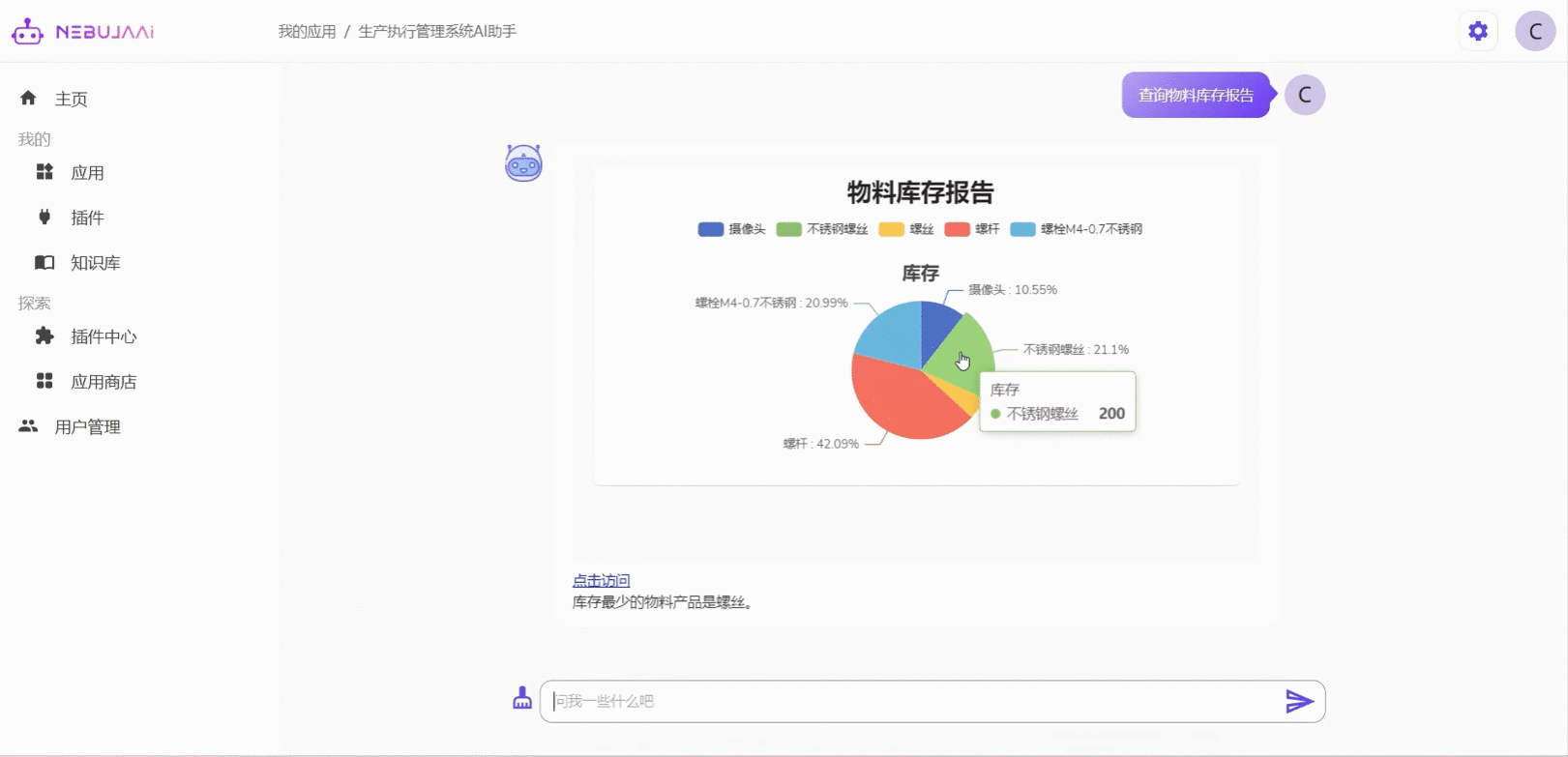
Task: Open settings via the gear icon
Action: click(x=1477, y=31)
